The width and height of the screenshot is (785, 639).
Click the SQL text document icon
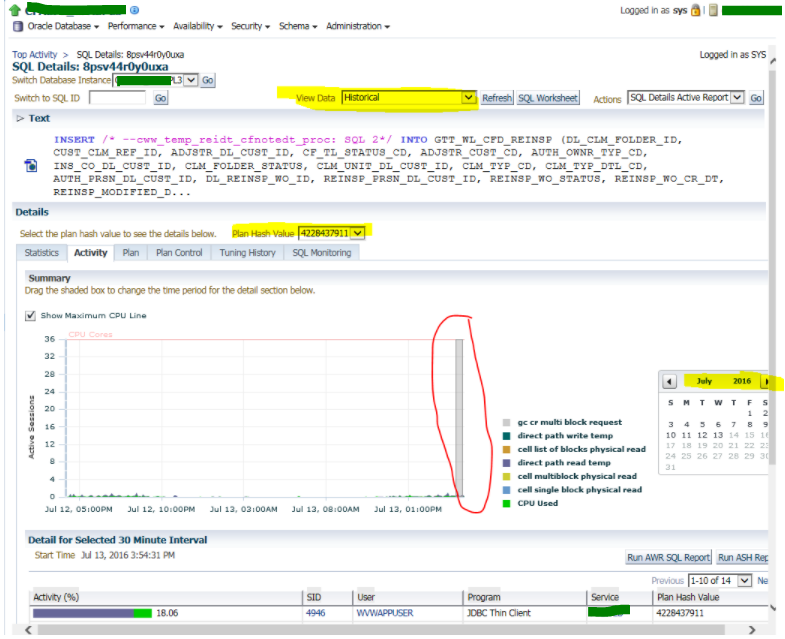(x=31, y=165)
